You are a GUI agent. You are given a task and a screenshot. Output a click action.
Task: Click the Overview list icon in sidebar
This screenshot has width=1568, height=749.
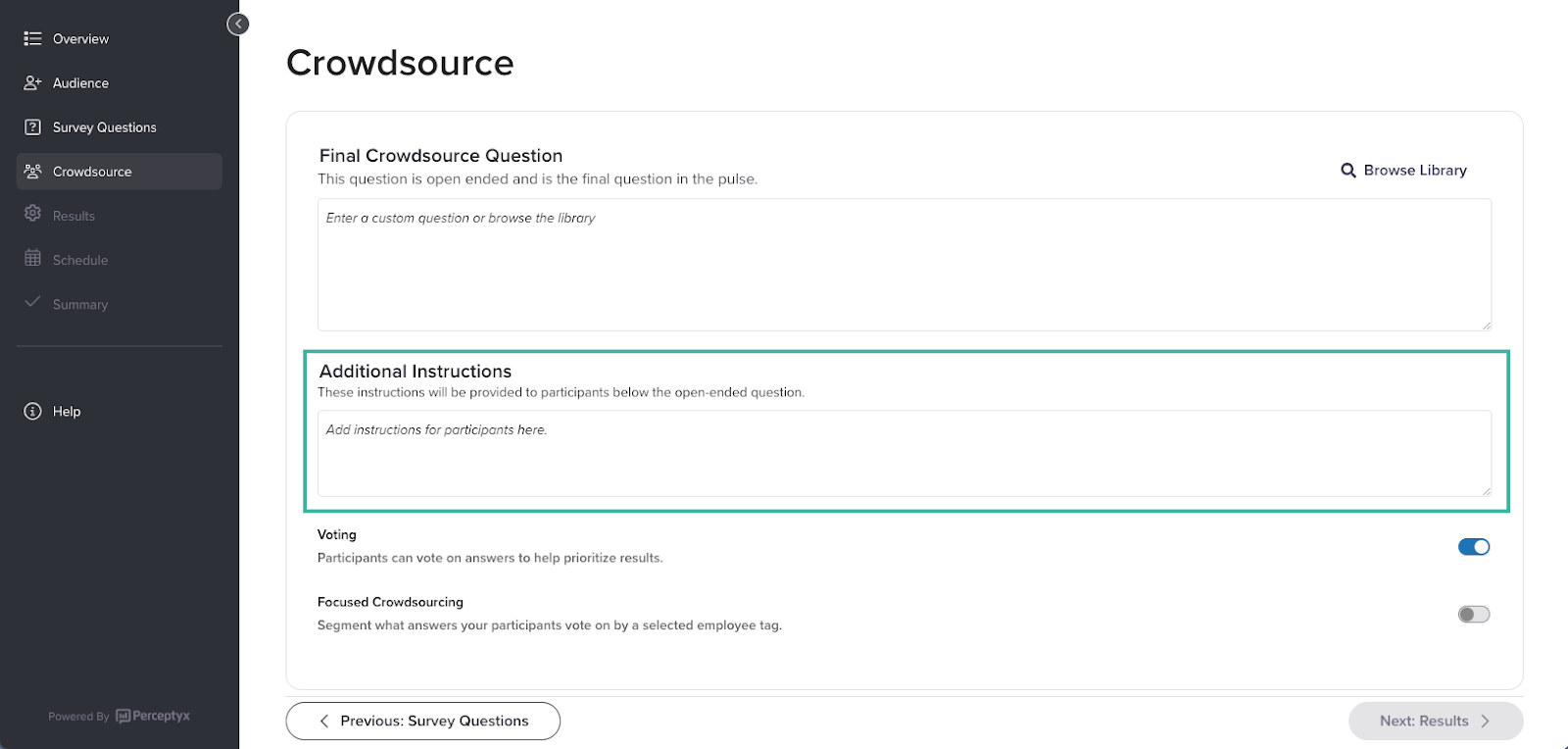tap(32, 39)
